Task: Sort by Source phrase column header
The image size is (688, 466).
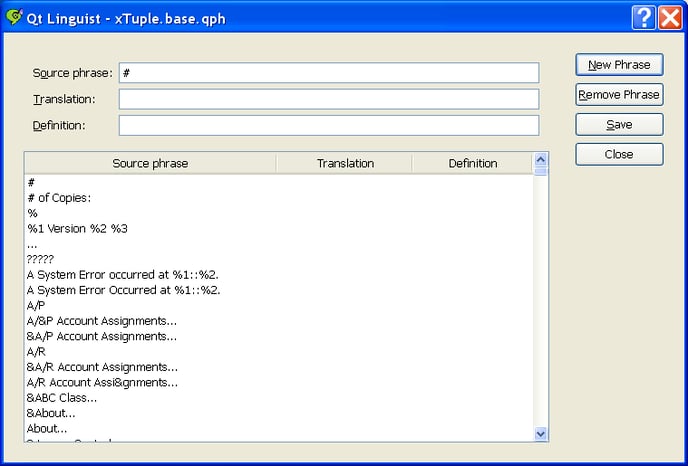Action: click(x=150, y=163)
